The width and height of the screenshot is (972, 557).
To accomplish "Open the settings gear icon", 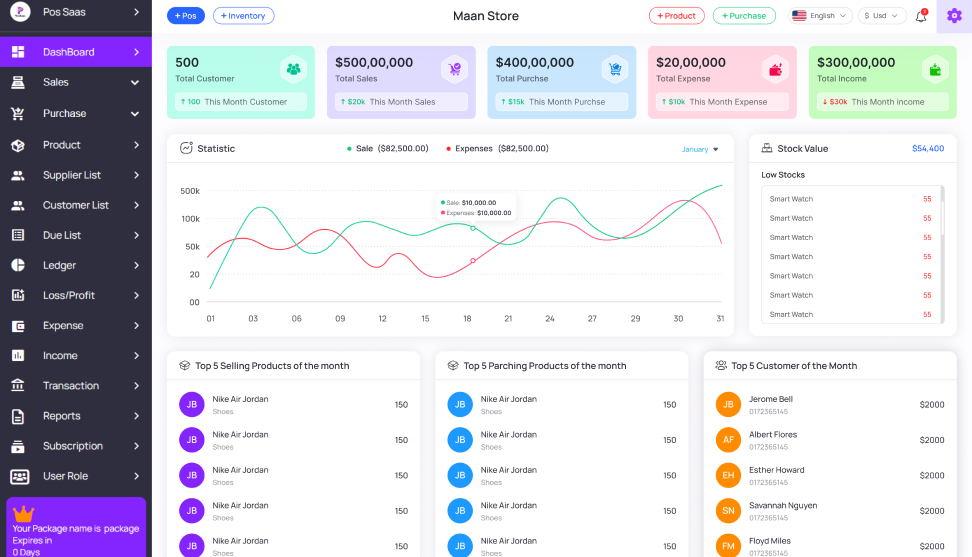I will pos(953,16).
